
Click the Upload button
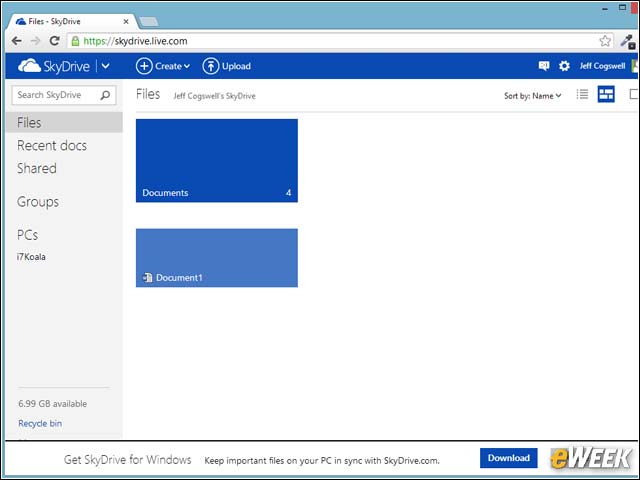click(227, 66)
